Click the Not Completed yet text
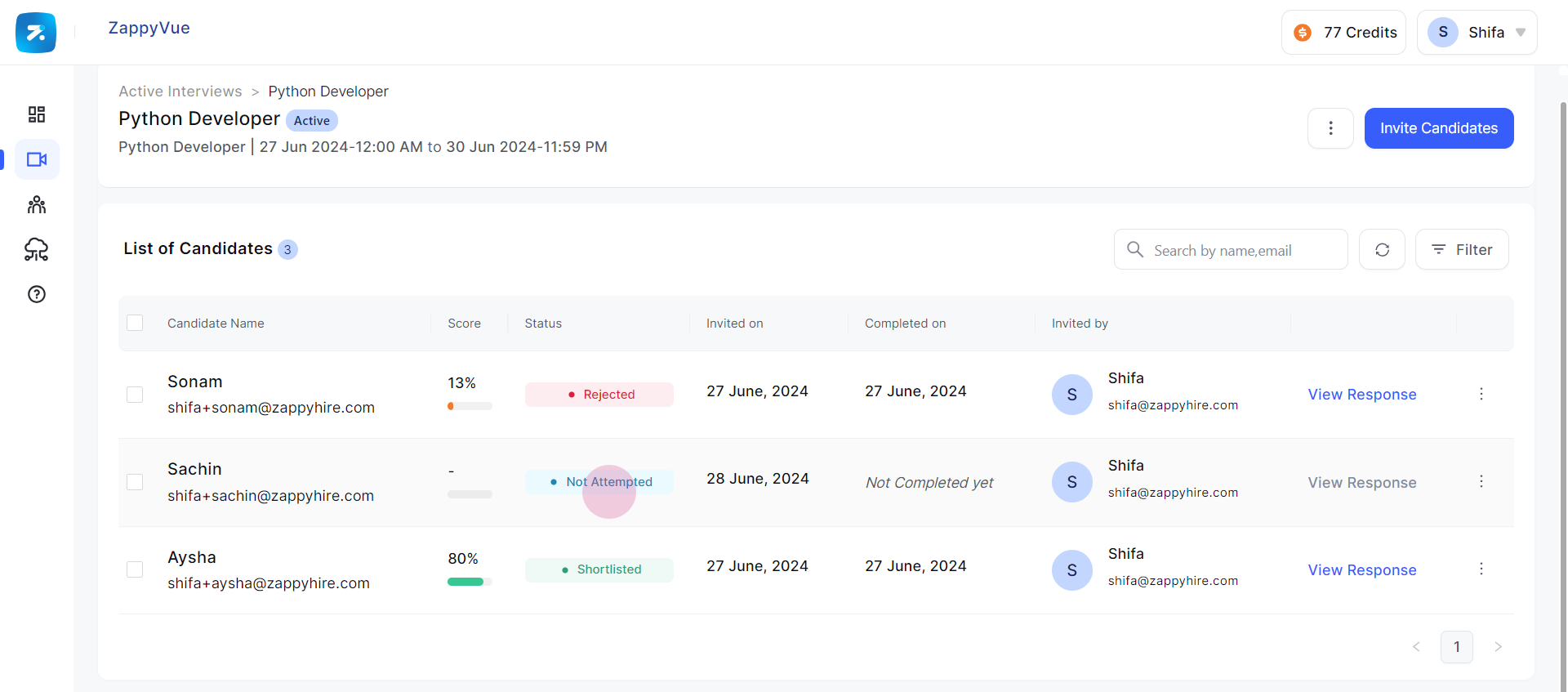 [x=929, y=483]
